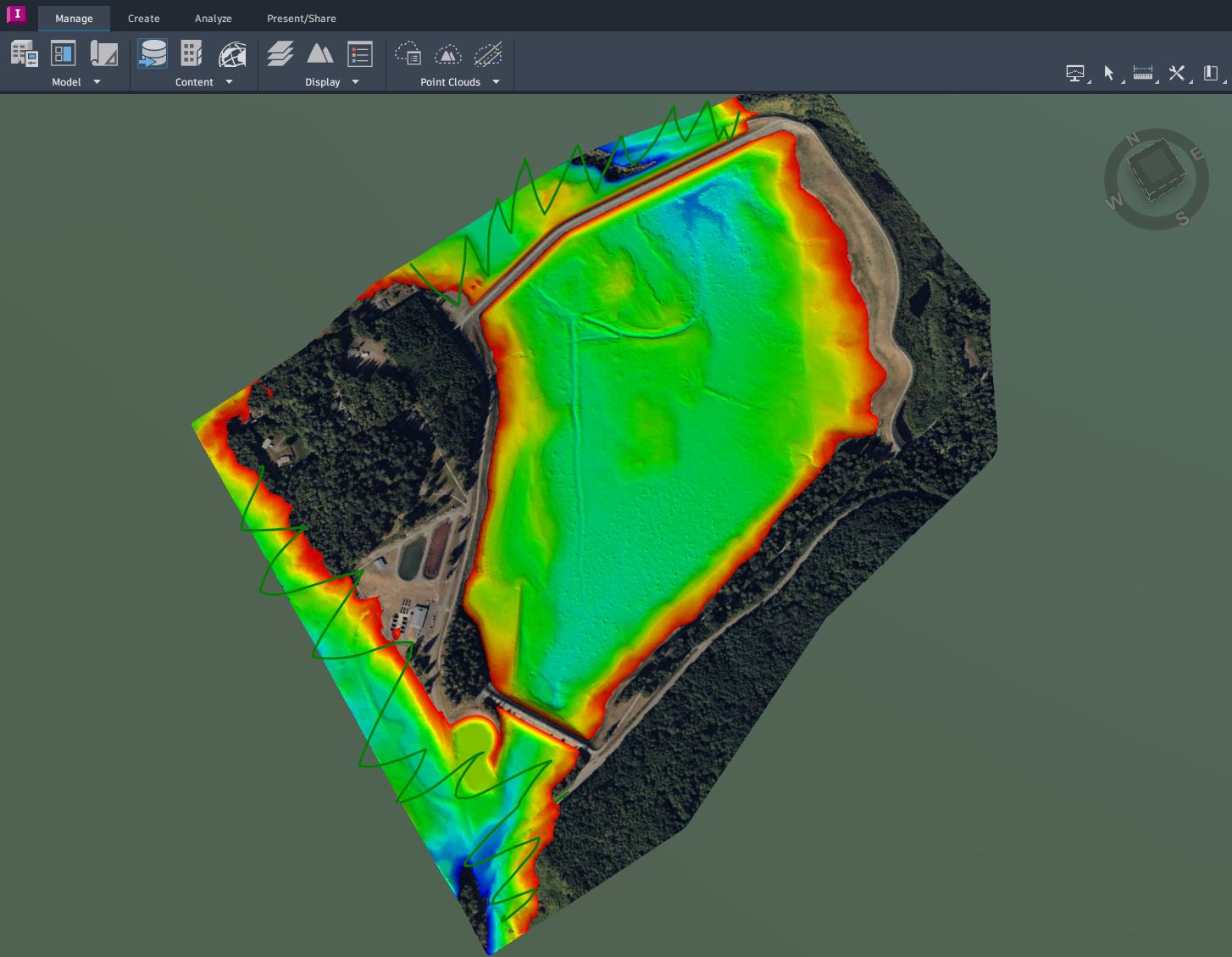This screenshot has width=1232, height=957.
Task: Open the measurement ruler tool
Action: [x=1142, y=74]
